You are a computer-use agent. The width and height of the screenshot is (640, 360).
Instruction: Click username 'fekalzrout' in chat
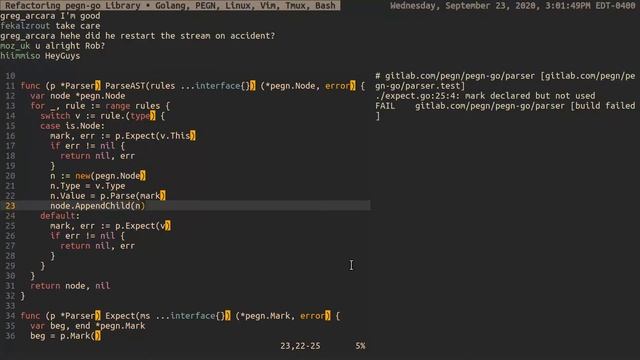click(25, 26)
